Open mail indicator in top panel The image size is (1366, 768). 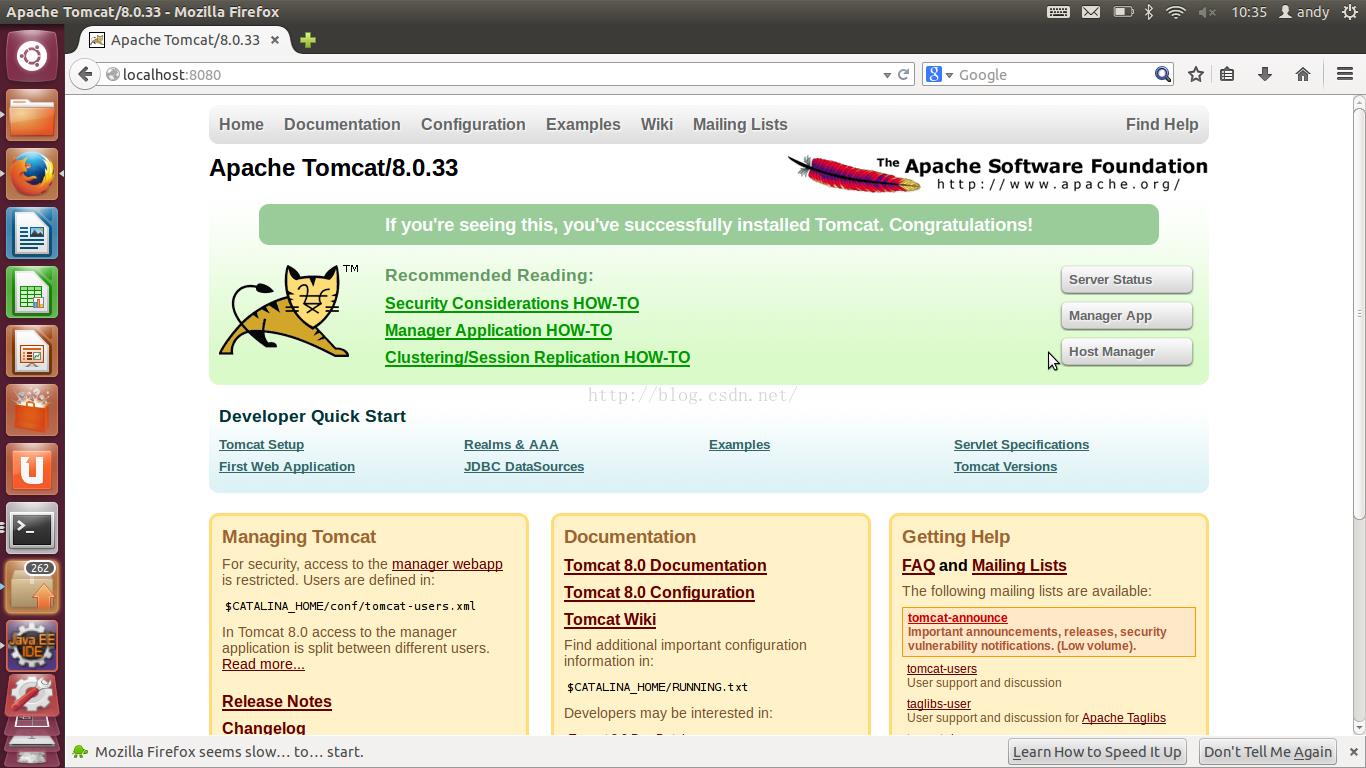(x=1091, y=12)
